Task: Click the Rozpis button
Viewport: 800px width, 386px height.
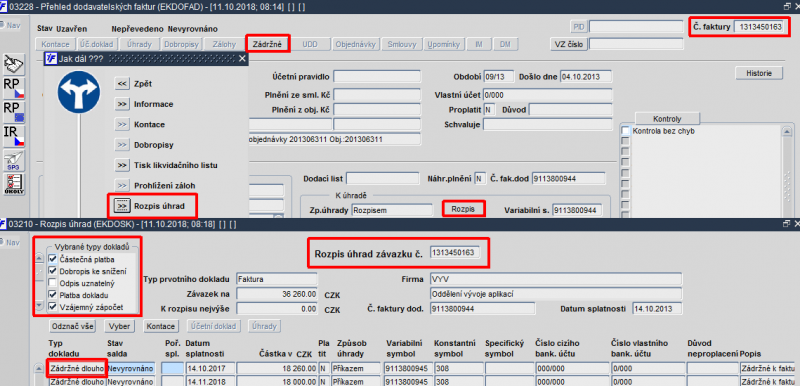Action: tap(463, 210)
